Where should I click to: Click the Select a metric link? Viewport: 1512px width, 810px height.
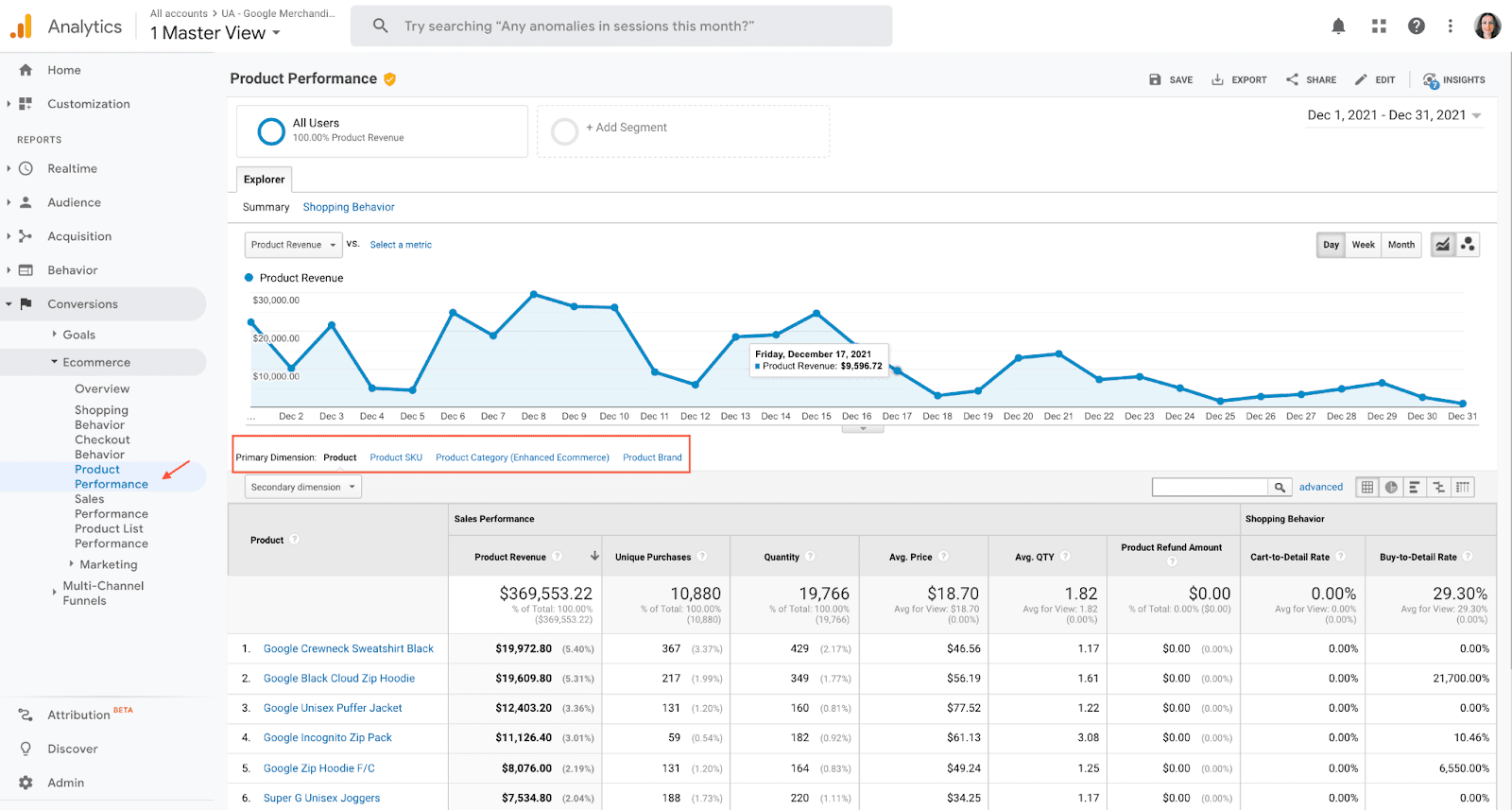click(x=401, y=245)
